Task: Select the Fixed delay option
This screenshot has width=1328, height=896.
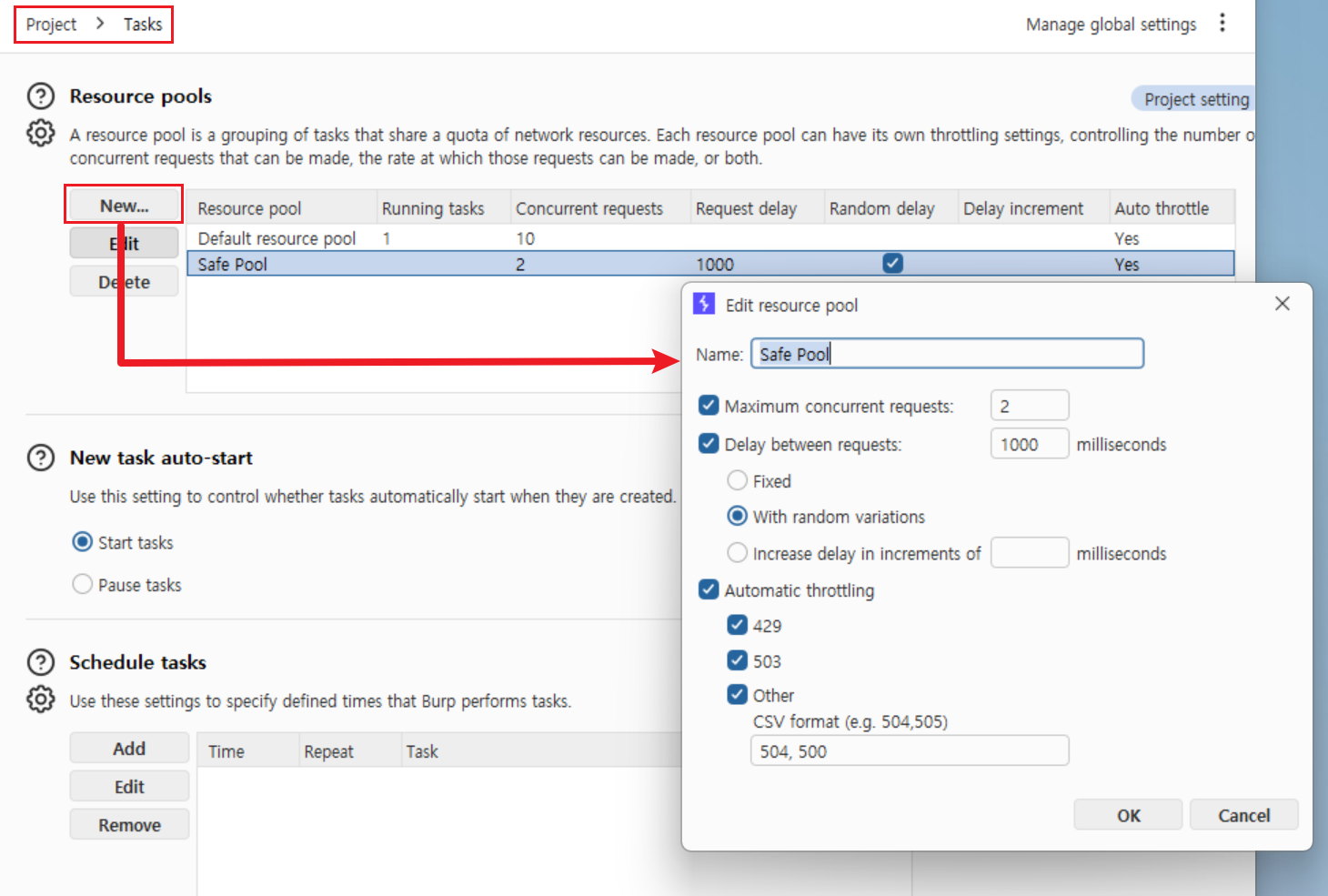Action: [738, 480]
